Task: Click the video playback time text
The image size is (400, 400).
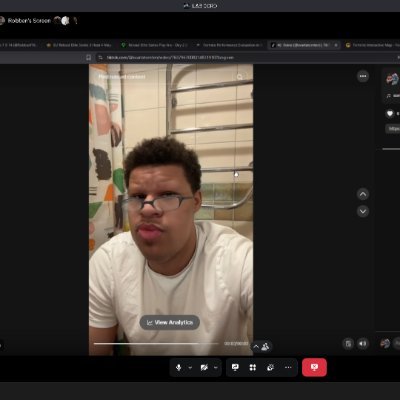Action: click(x=236, y=343)
